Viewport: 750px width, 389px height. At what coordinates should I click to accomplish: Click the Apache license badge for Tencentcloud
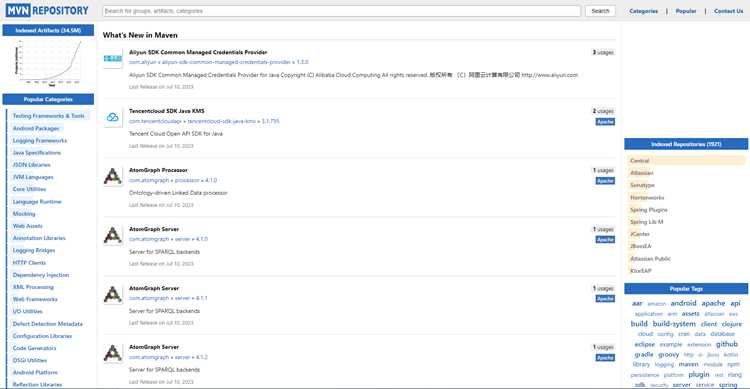[x=605, y=122]
